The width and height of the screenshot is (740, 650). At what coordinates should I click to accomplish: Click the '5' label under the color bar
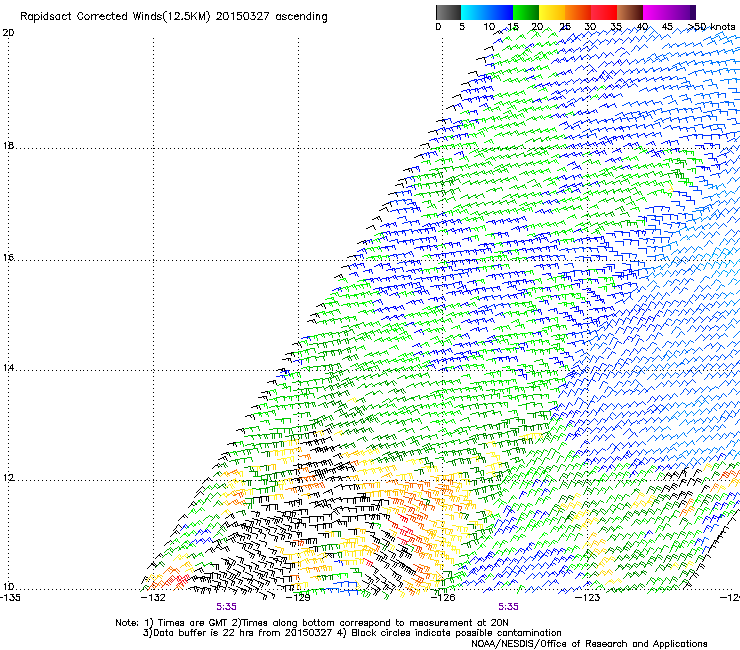(x=462, y=27)
